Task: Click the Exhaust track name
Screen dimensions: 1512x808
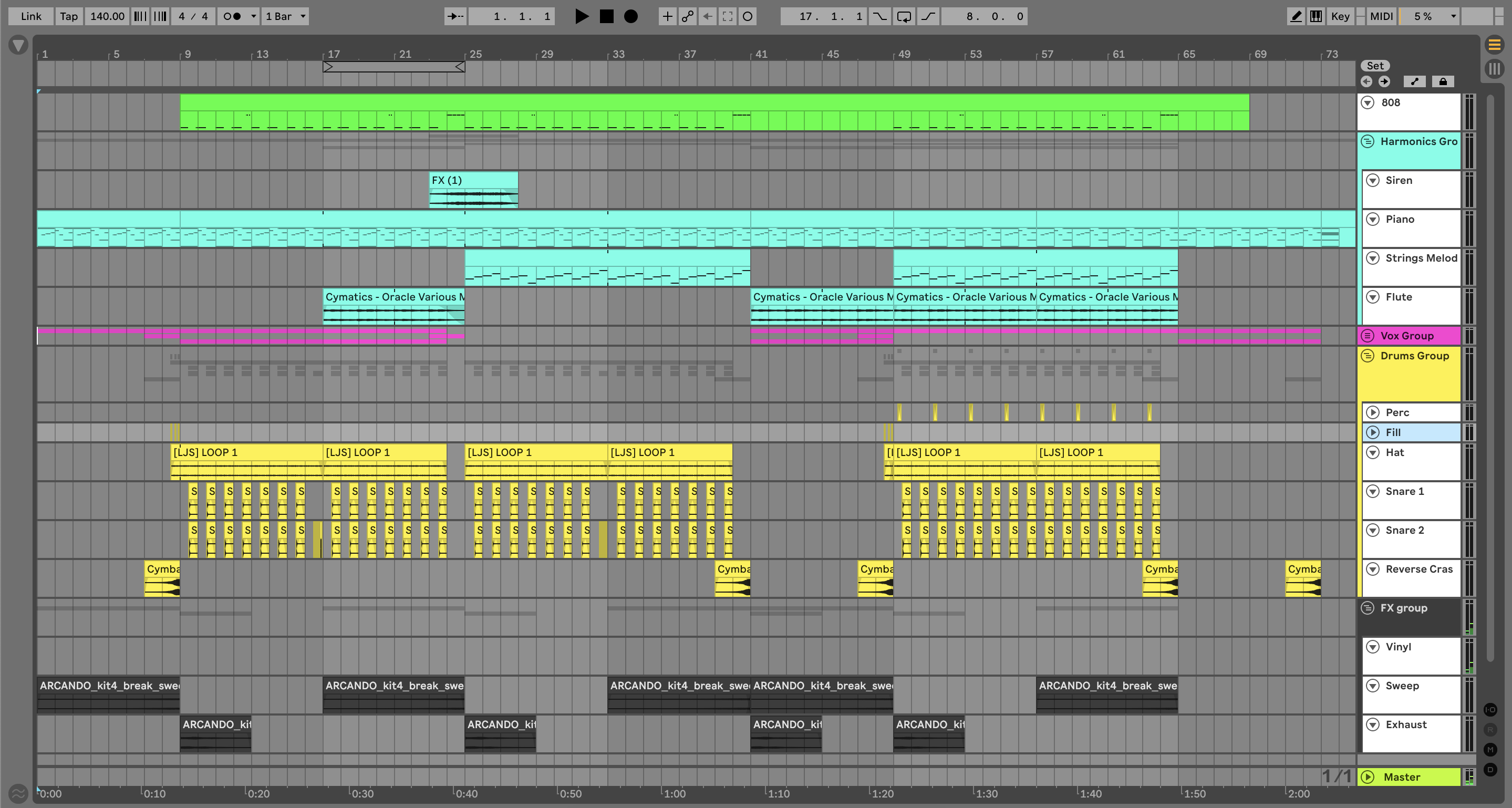Action: coord(1406,724)
